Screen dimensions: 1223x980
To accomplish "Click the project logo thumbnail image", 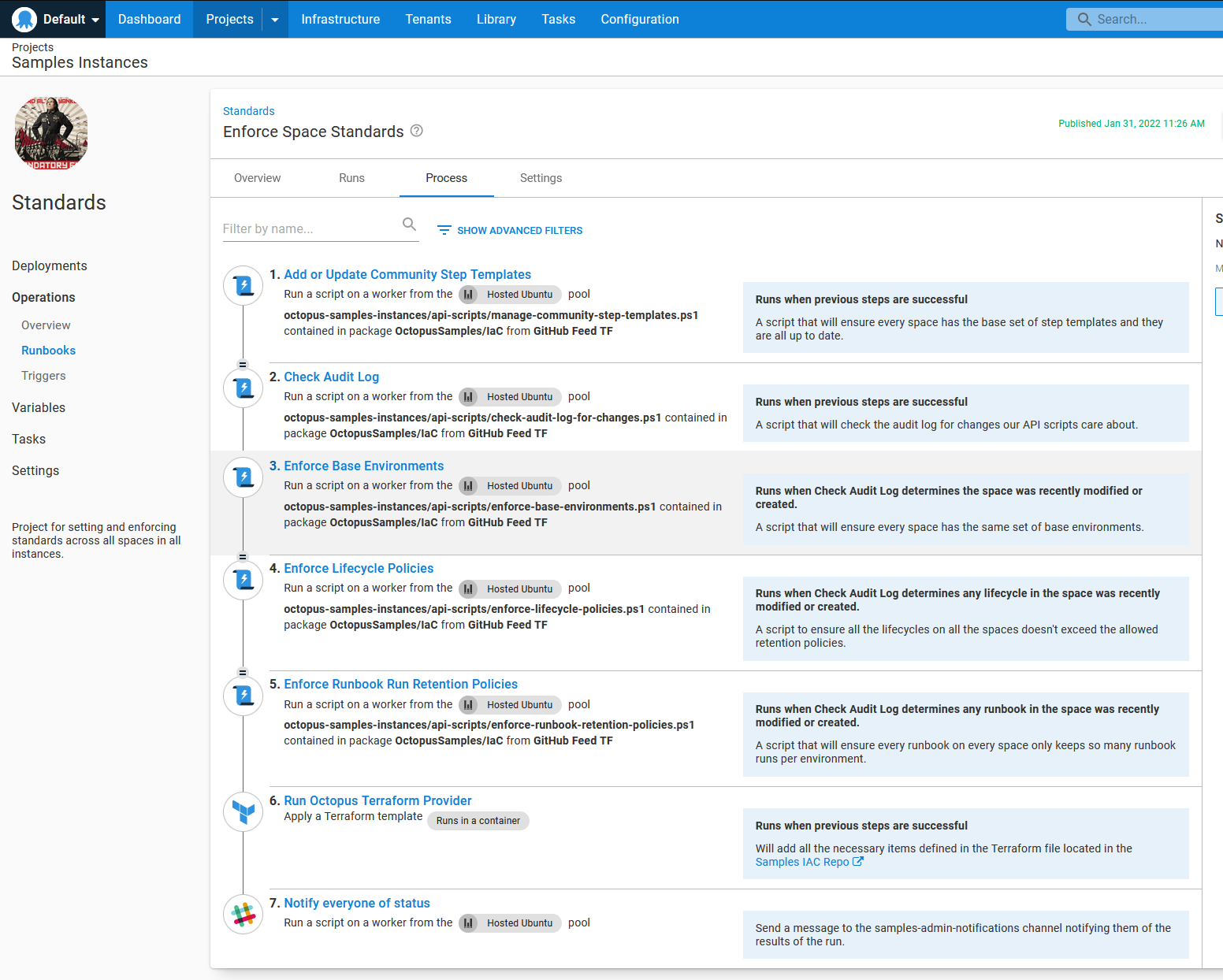I will (51, 133).
